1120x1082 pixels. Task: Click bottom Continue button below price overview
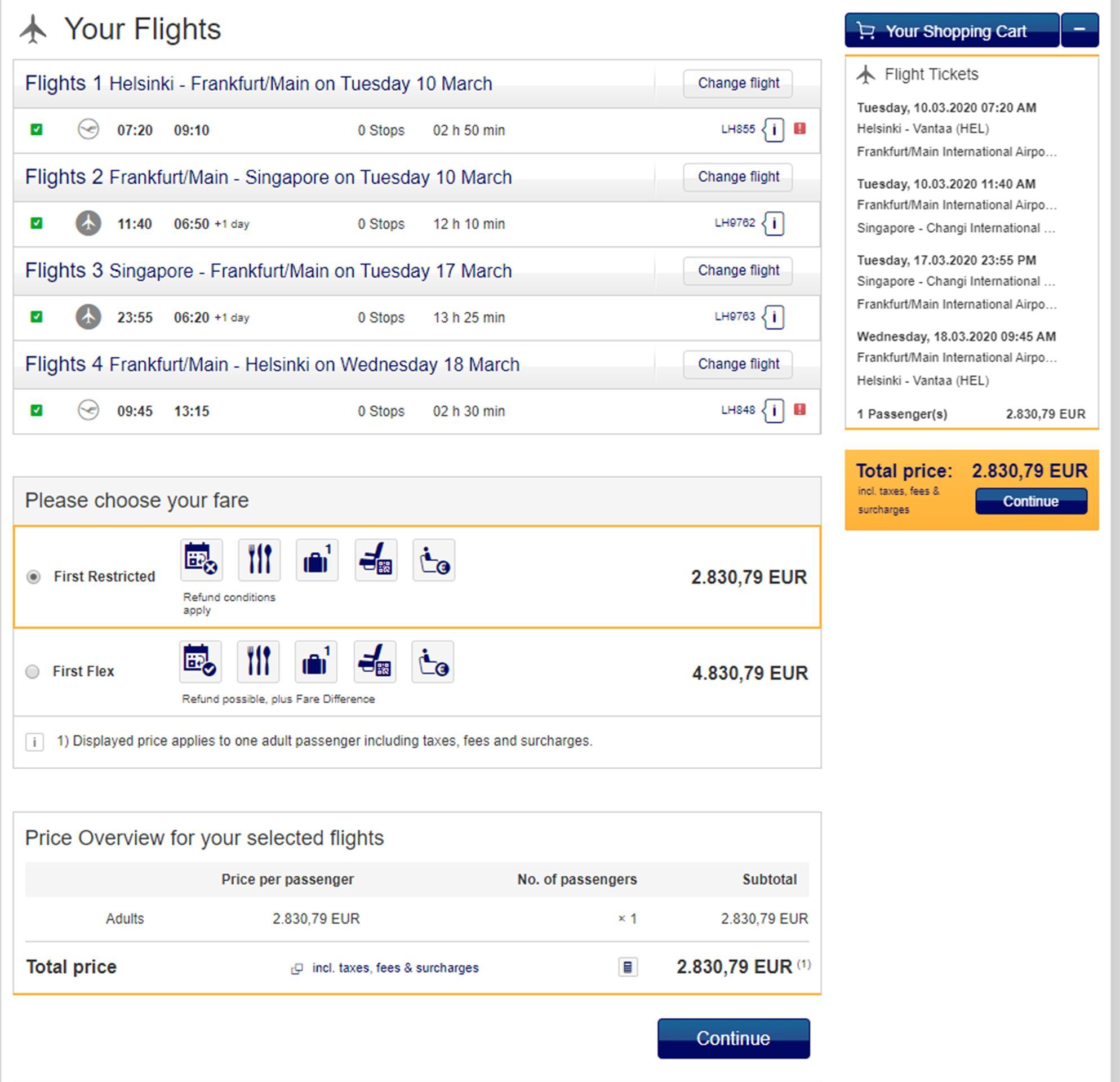pyautogui.click(x=733, y=1038)
